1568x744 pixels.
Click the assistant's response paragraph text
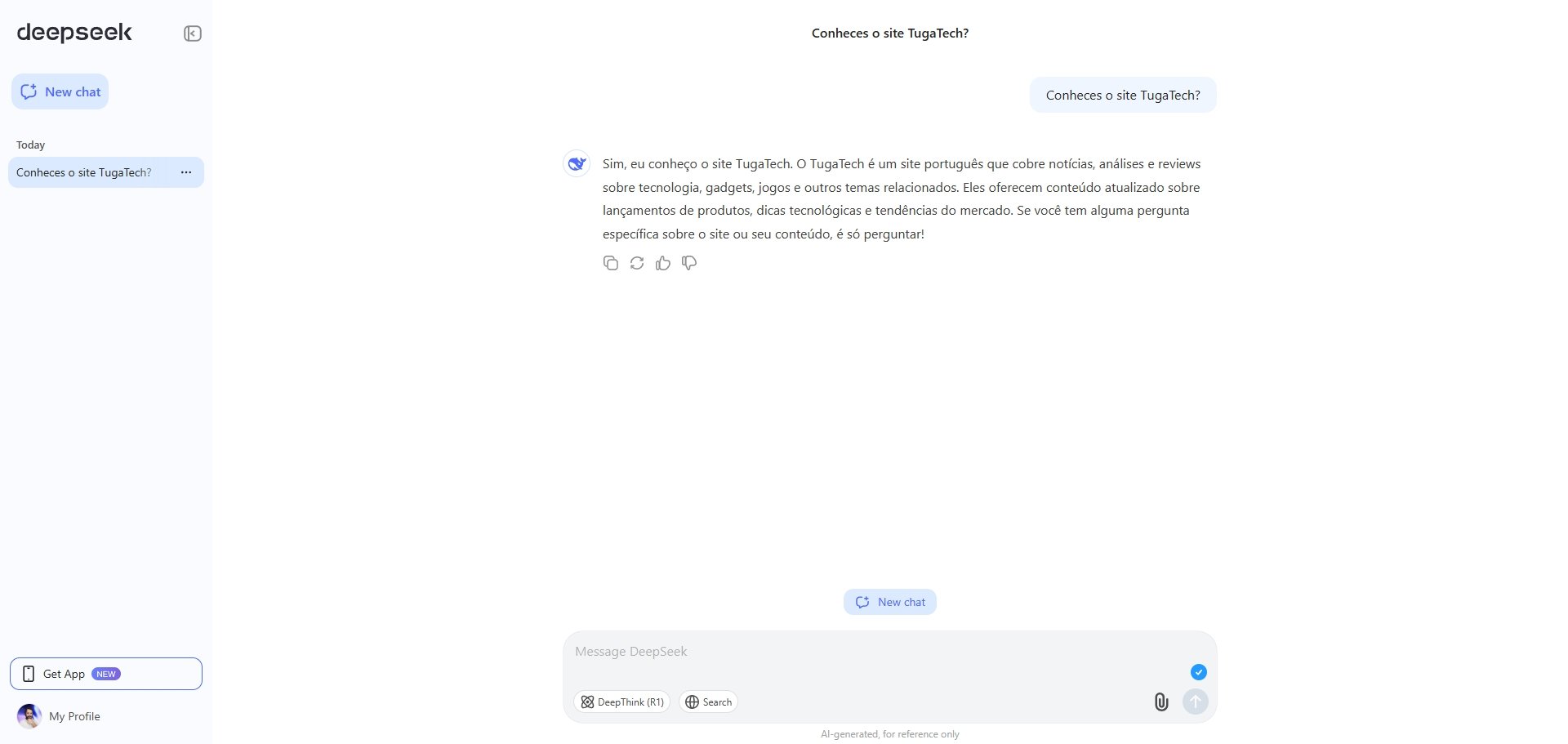tap(902, 198)
